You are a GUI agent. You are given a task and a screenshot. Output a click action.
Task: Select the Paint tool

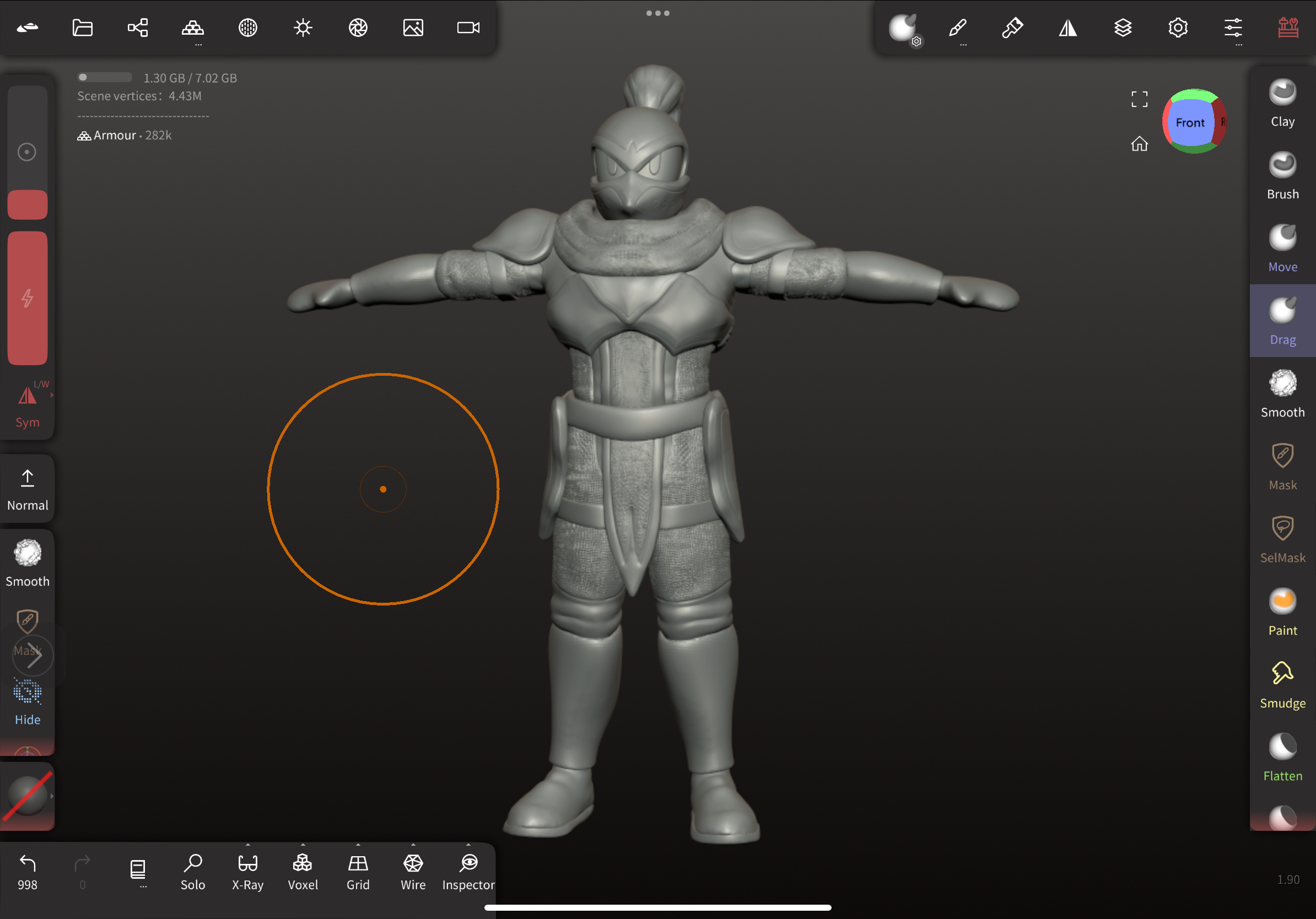pyautogui.click(x=1282, y=613)
